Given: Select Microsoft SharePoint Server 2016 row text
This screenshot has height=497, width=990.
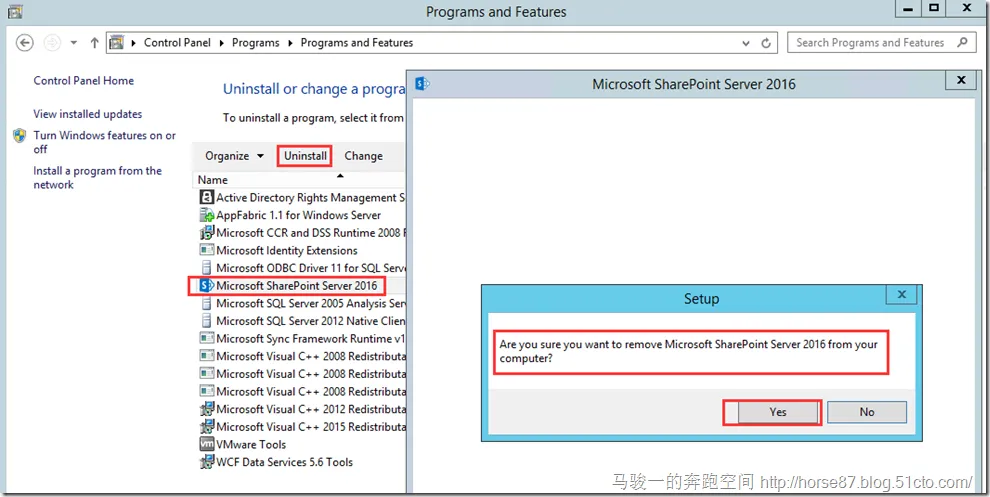Looking at the screenshot, I should point(297,286).
